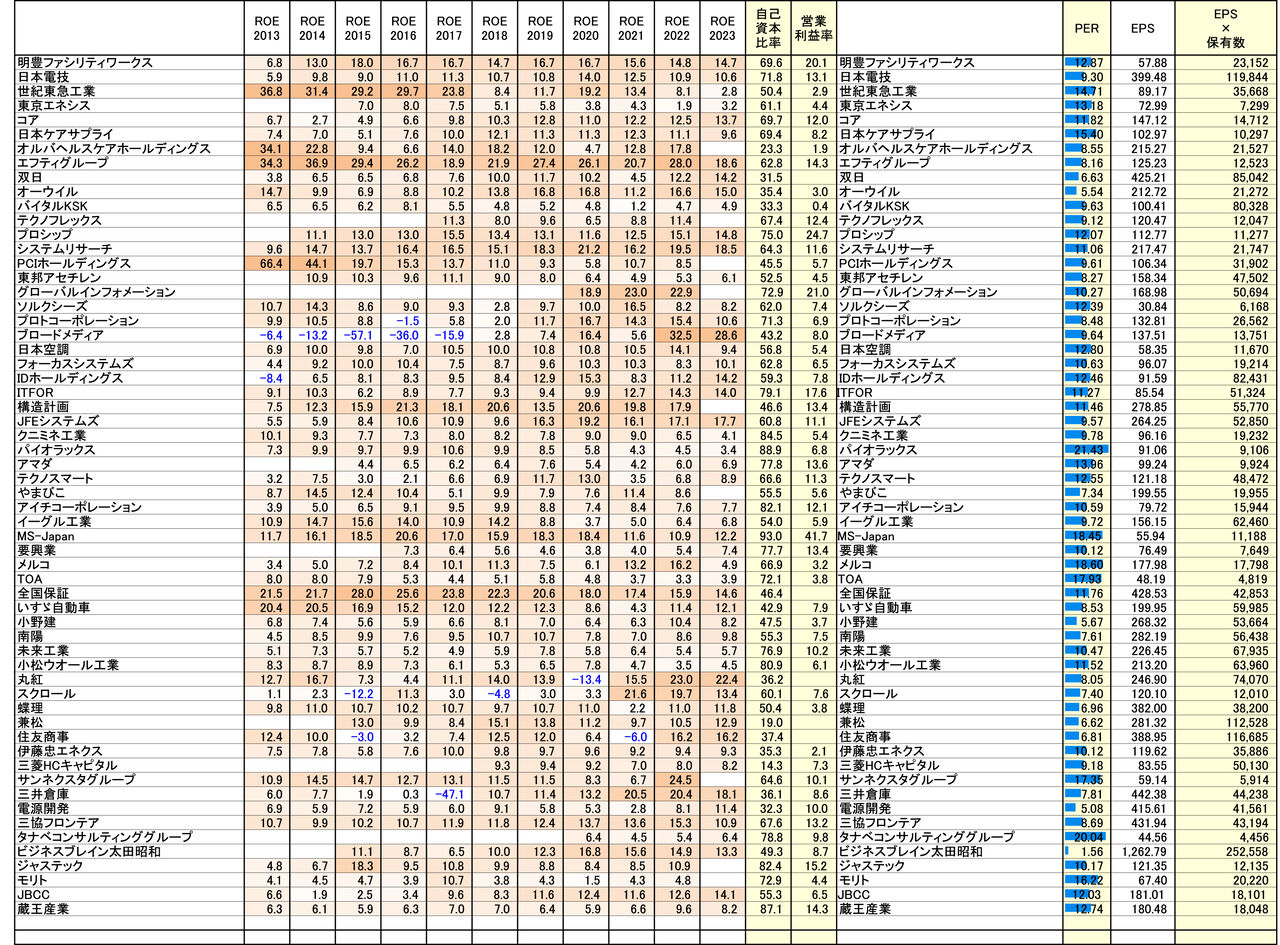Click ビジネスブレイン太田昭和 EPS×保有数 value 252,558
1280x945 pixels.
point(1247,850)
